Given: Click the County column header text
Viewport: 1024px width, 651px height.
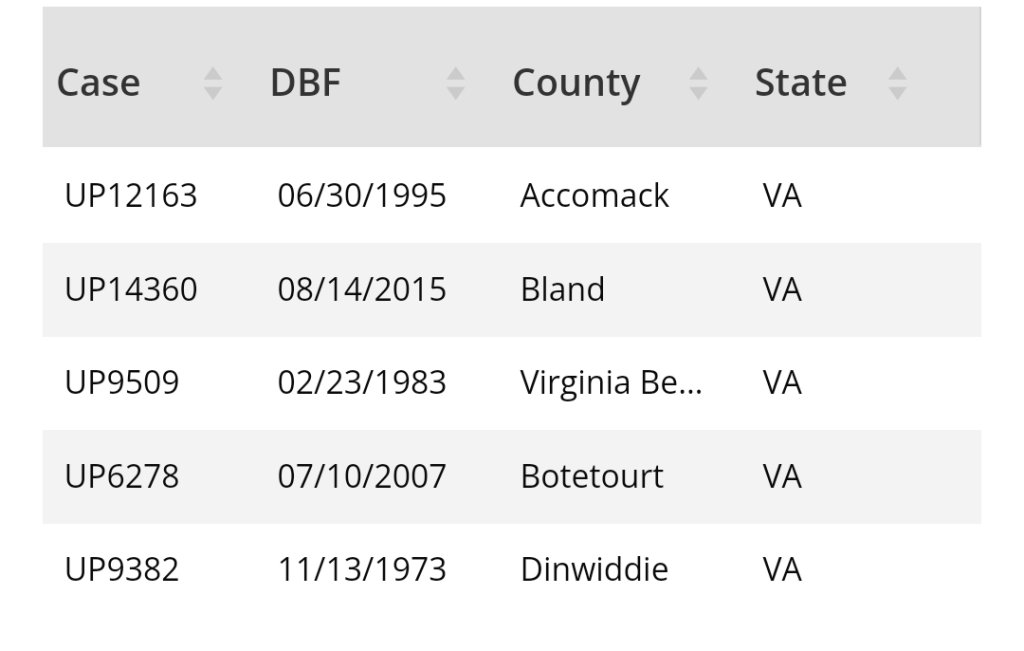Looking at the screenshot, I should coord(576,83).
